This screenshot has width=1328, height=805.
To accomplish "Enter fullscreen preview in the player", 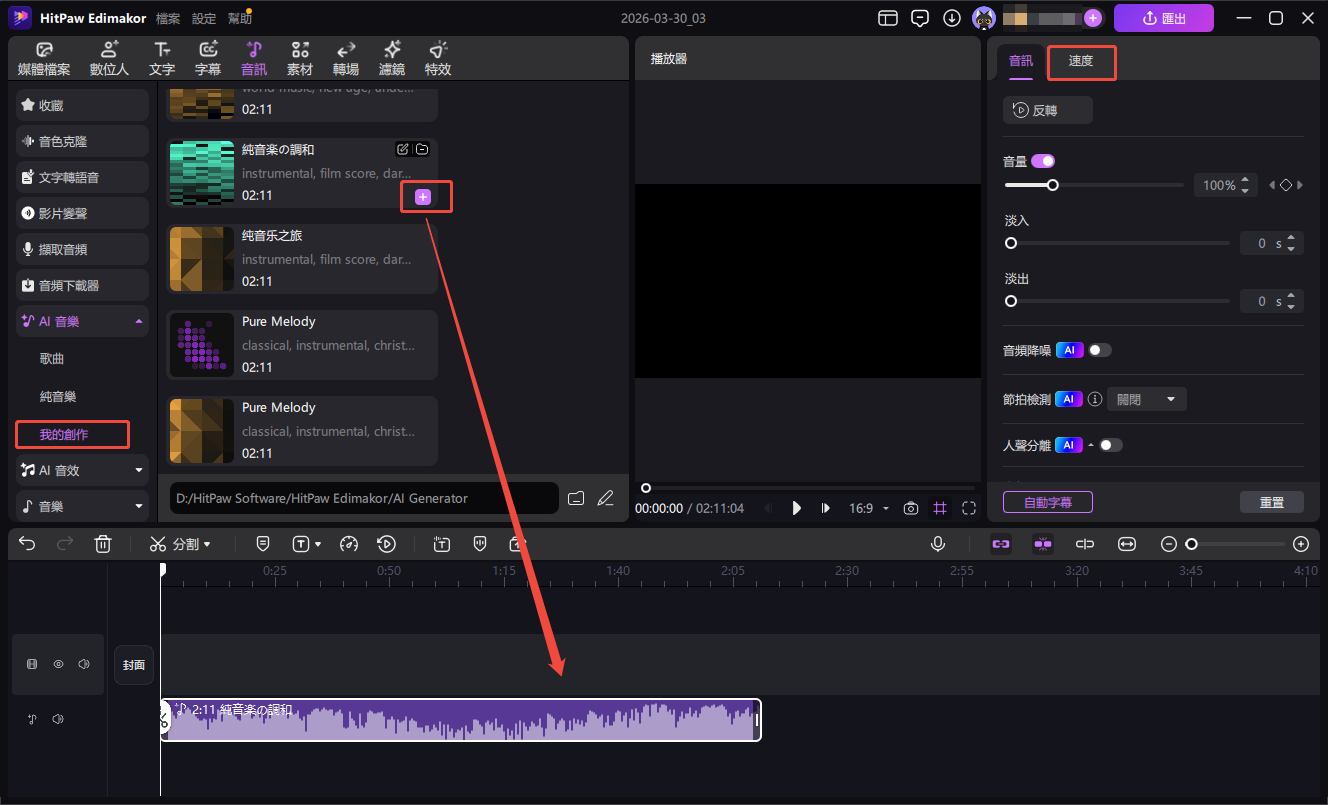I will click(968, 508).
